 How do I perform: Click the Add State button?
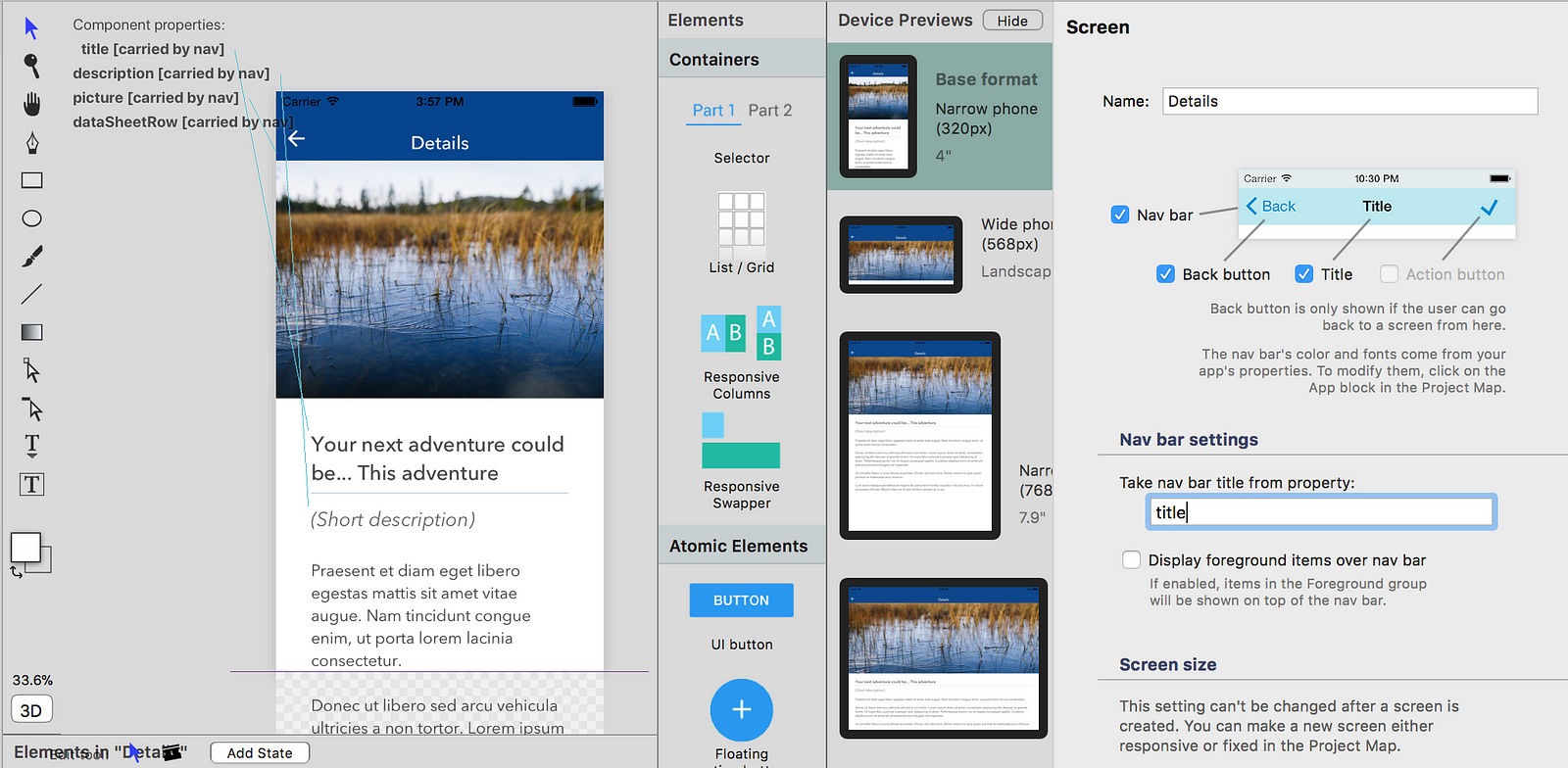coord(260,752)
